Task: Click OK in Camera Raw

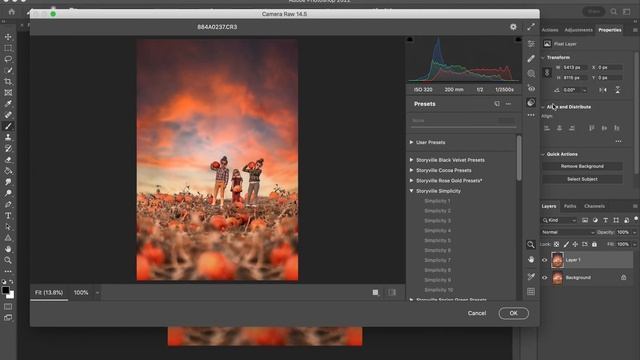Action: pos(513,313)
